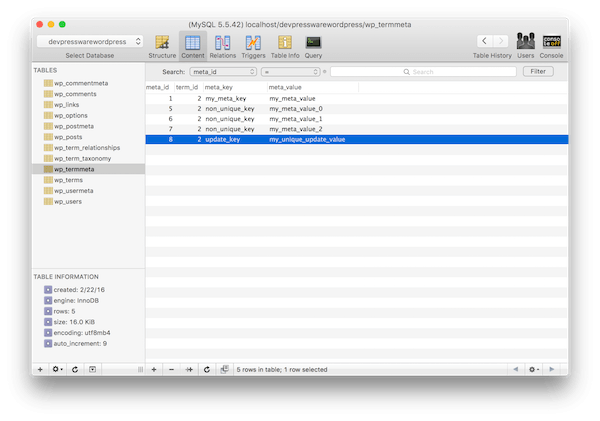
Task: Click the encoding: utf8mb4 info entry
Action: point(77,333)
